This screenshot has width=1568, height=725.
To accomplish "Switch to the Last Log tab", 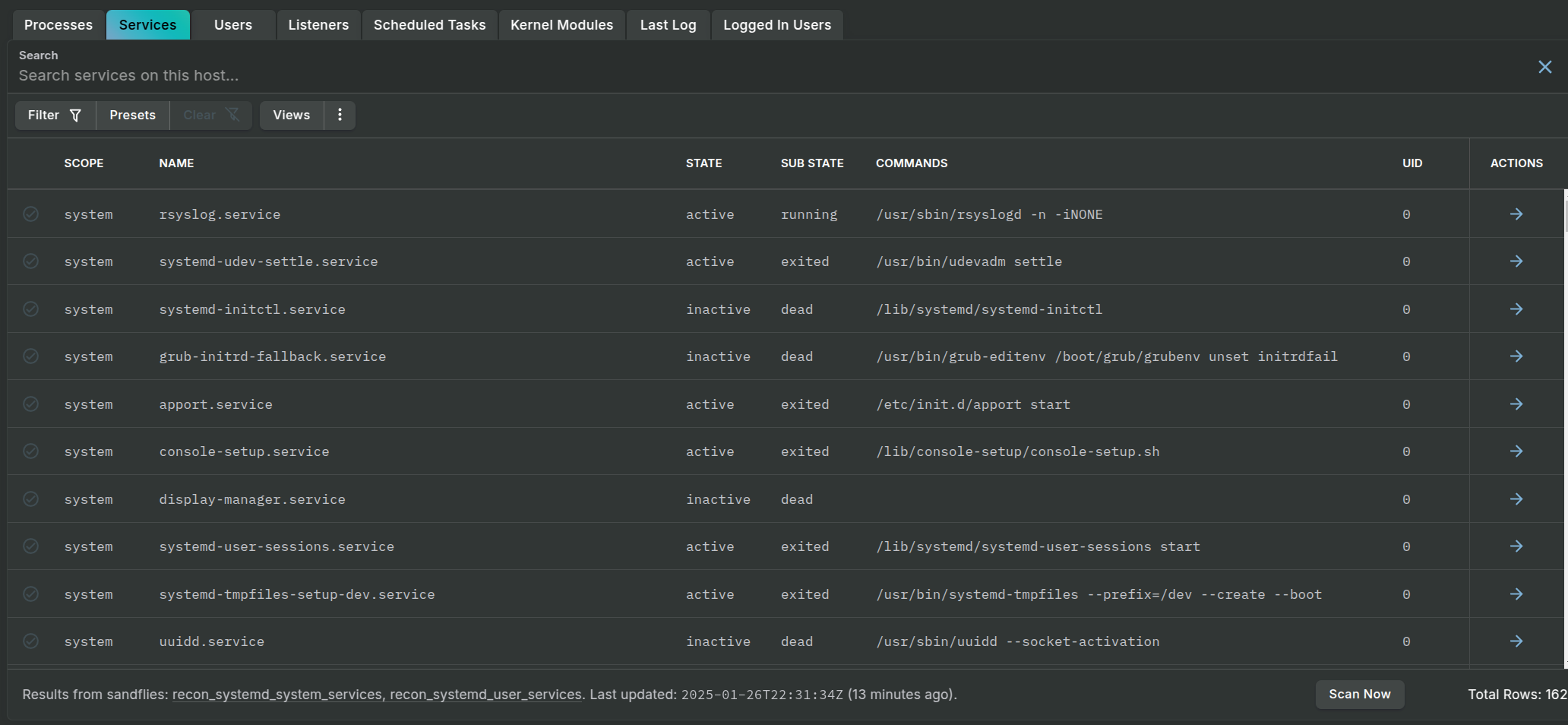I will [668, 25].
